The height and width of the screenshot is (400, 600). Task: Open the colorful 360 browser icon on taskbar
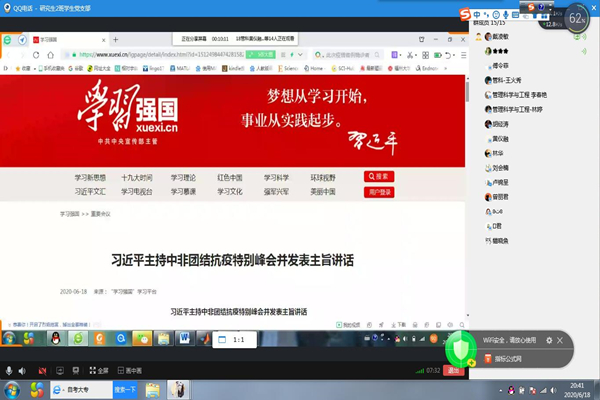(x=37, y=390)
